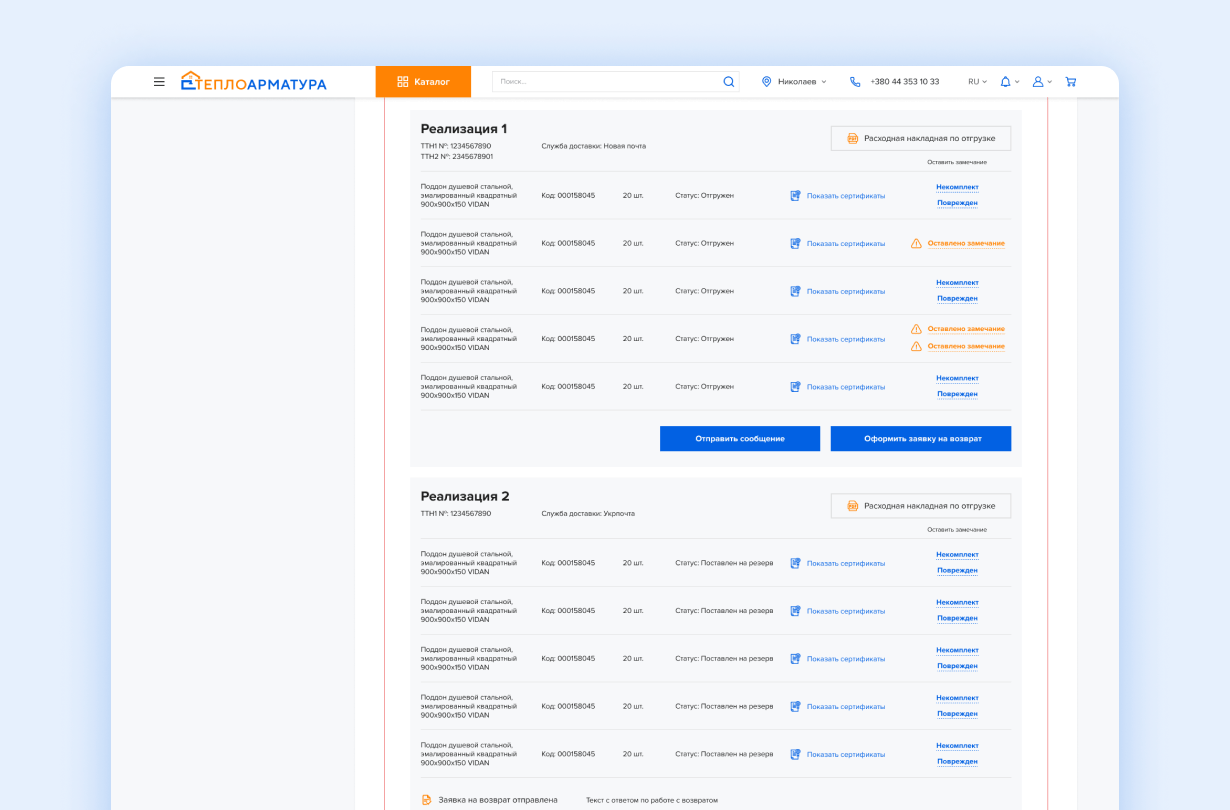Expand the Николаев city dropdown
The width and height of the screenshot is (1230, 810).
(x=802, y=82)
